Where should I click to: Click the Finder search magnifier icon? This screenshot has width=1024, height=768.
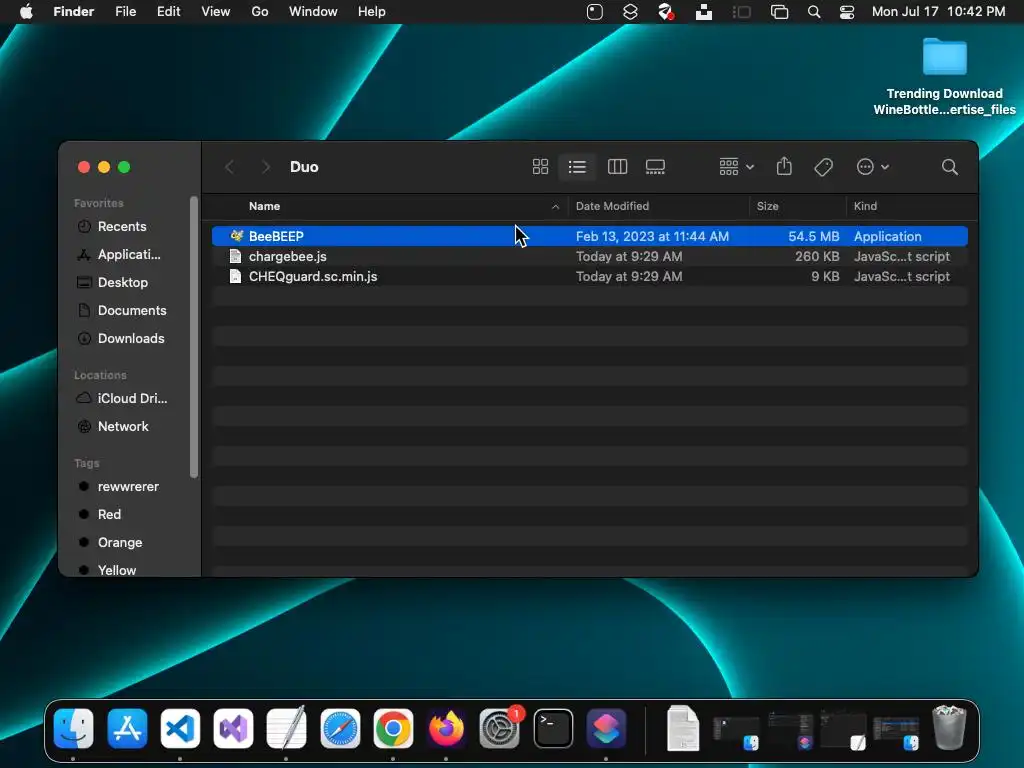tap(950, 167)
